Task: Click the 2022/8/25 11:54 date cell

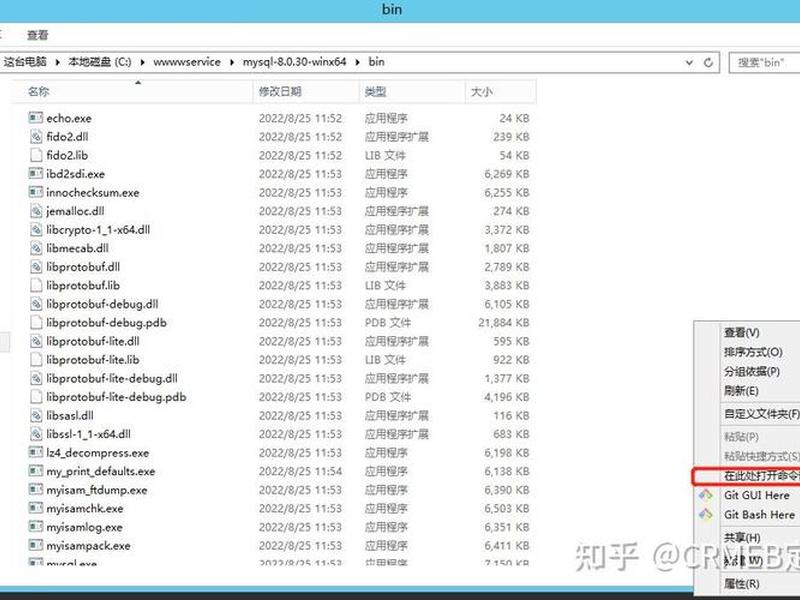Action: coord(300,471)
